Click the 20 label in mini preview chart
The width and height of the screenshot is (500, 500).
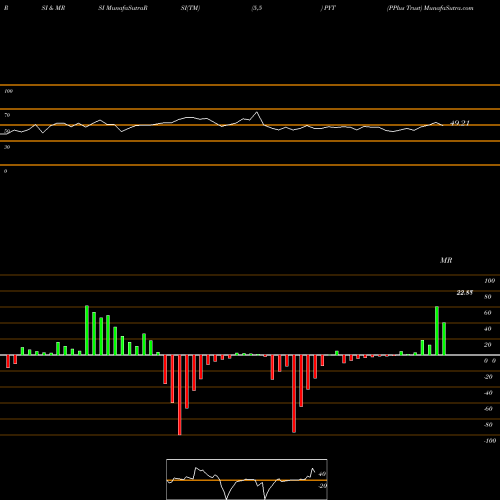322,486
